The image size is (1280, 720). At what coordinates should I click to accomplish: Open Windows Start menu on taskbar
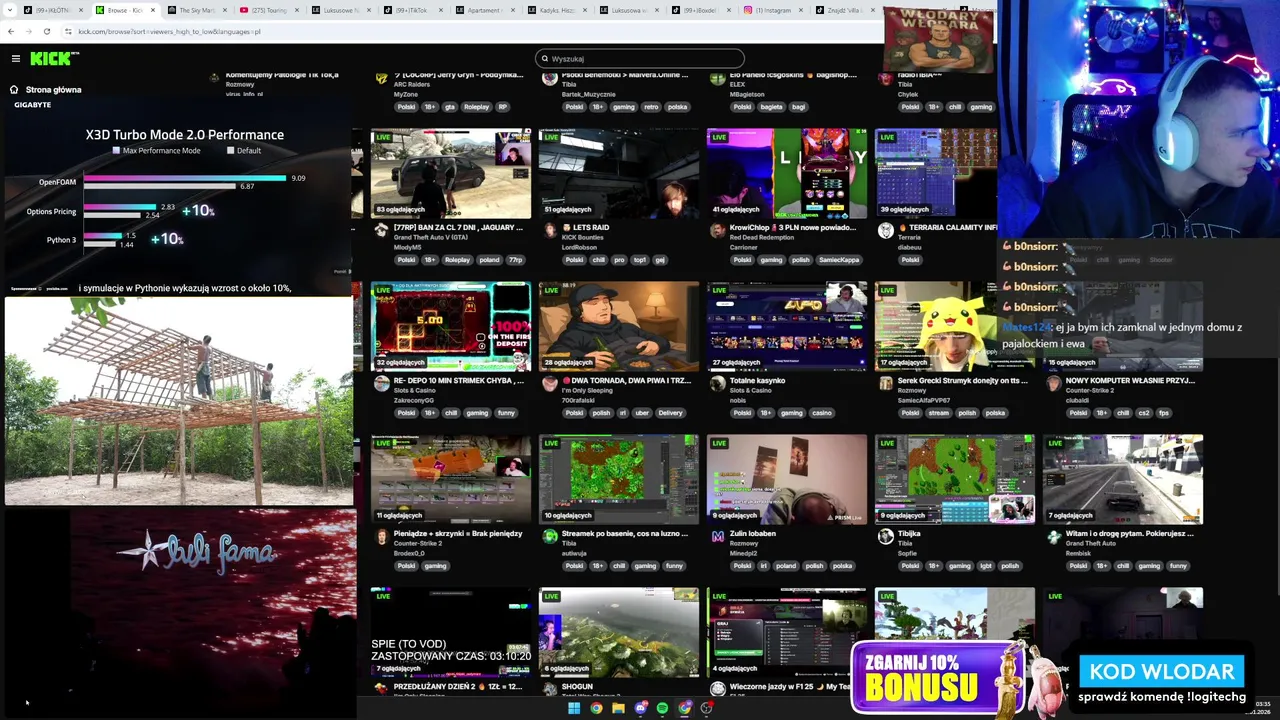coord(574,708)
